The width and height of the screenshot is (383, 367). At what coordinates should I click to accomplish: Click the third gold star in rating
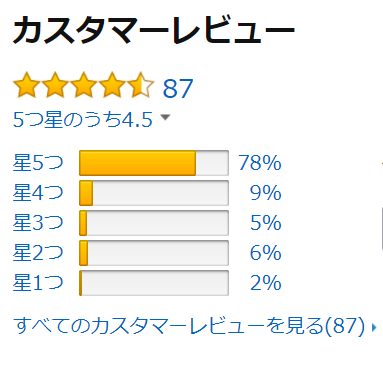coord(84,85)
